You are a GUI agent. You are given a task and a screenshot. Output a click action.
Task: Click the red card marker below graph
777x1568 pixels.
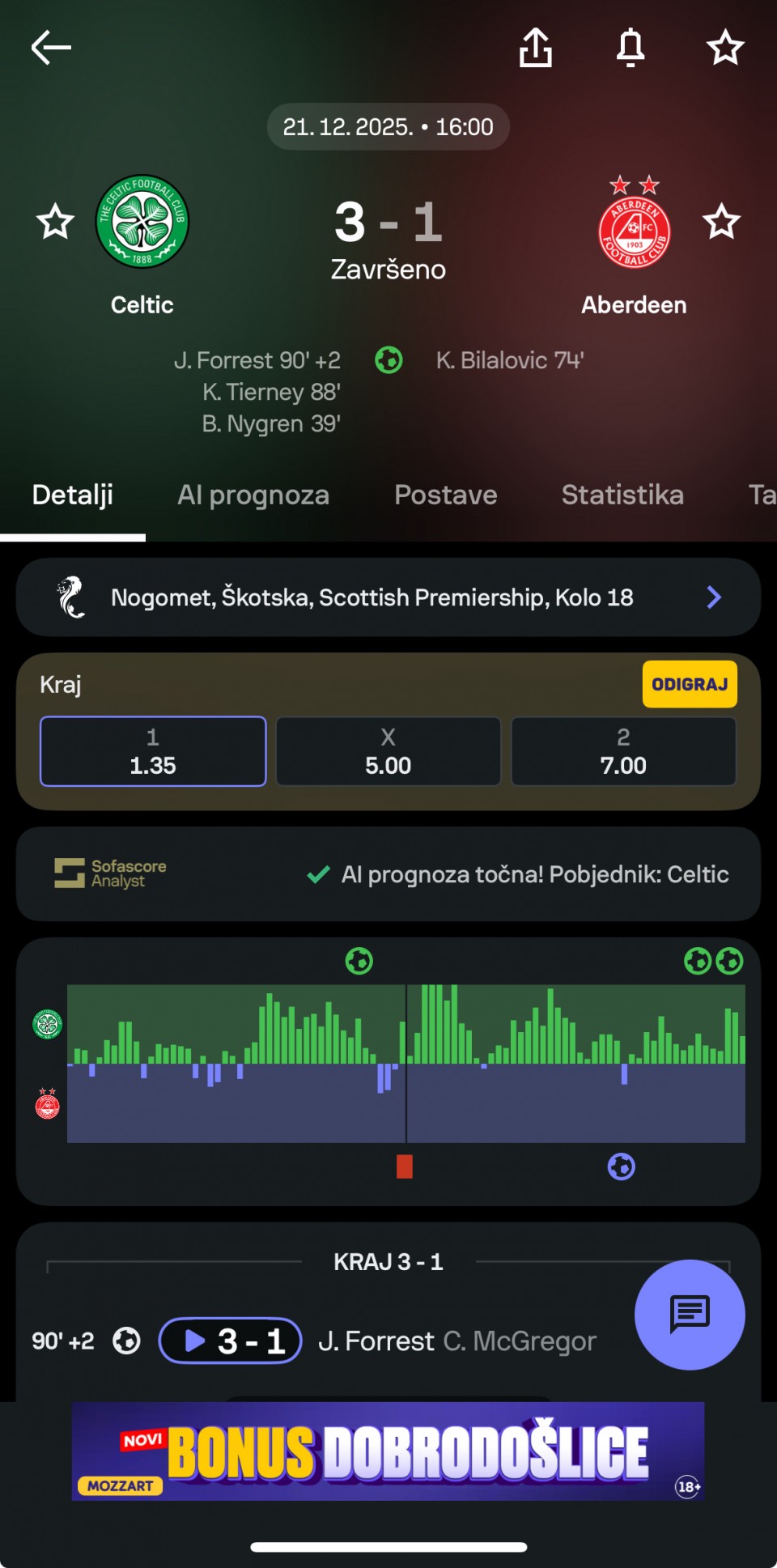(405, 1166)
